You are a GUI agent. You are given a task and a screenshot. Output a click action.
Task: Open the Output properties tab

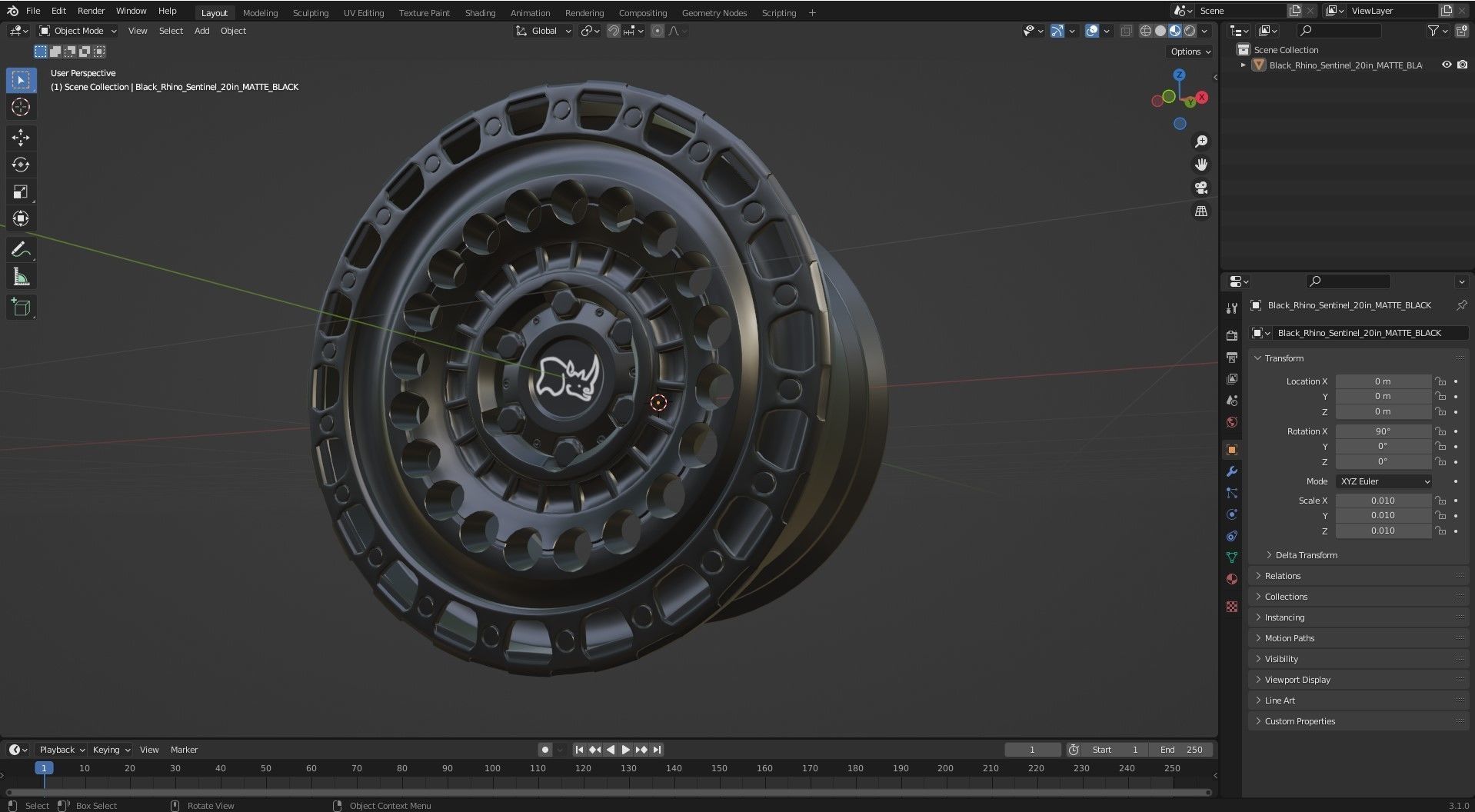1232,358
